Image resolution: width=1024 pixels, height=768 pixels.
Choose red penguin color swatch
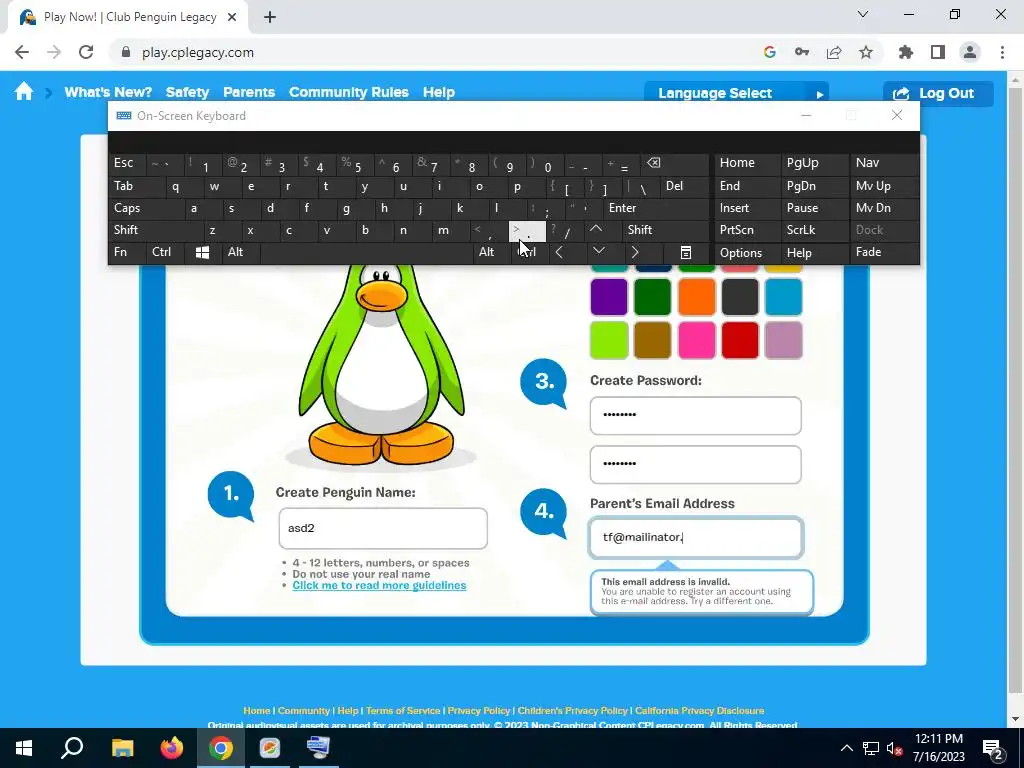coord(740,340)
